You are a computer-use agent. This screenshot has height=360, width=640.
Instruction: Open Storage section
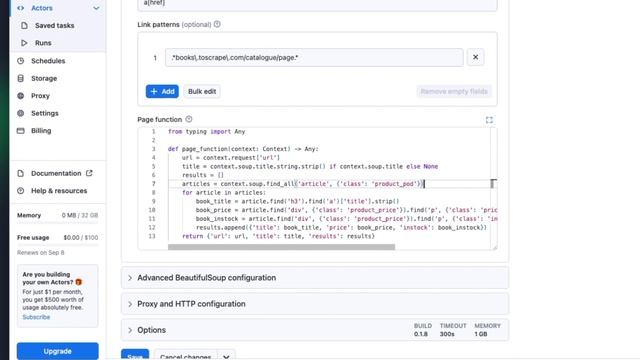[x=44, y=78]
